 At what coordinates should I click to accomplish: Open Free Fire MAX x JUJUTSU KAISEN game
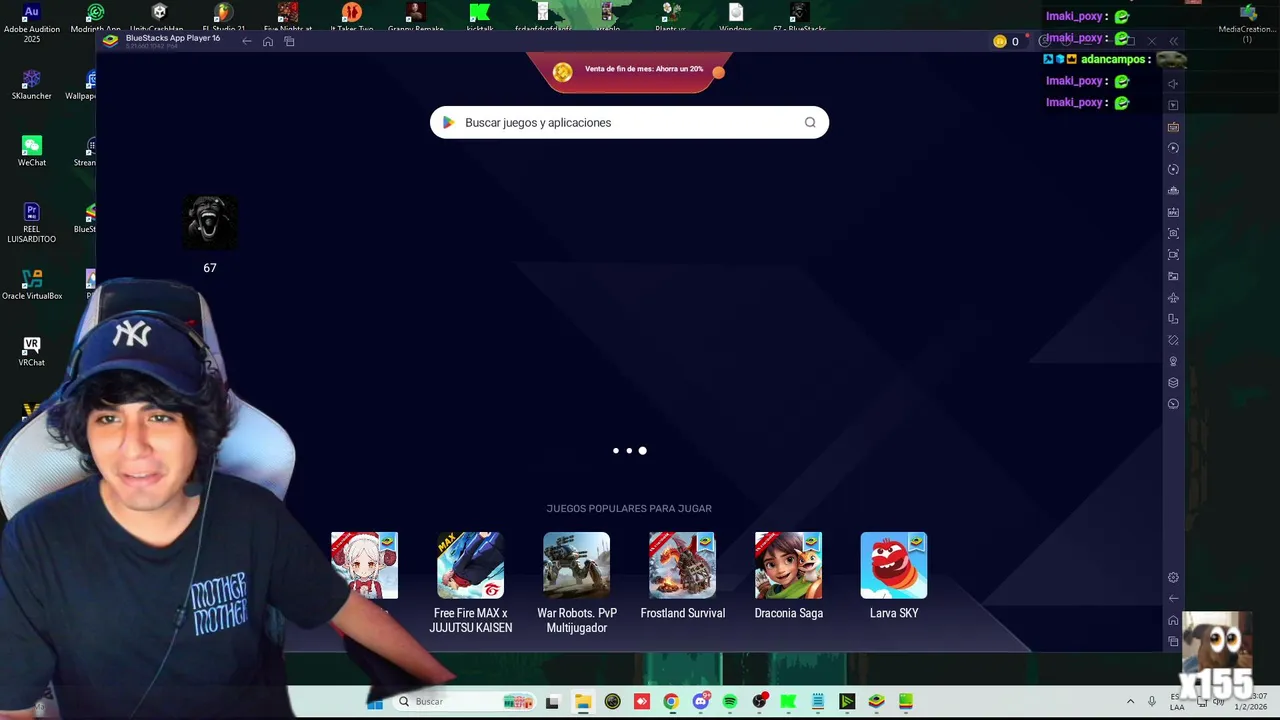click(x=470, y=583)
